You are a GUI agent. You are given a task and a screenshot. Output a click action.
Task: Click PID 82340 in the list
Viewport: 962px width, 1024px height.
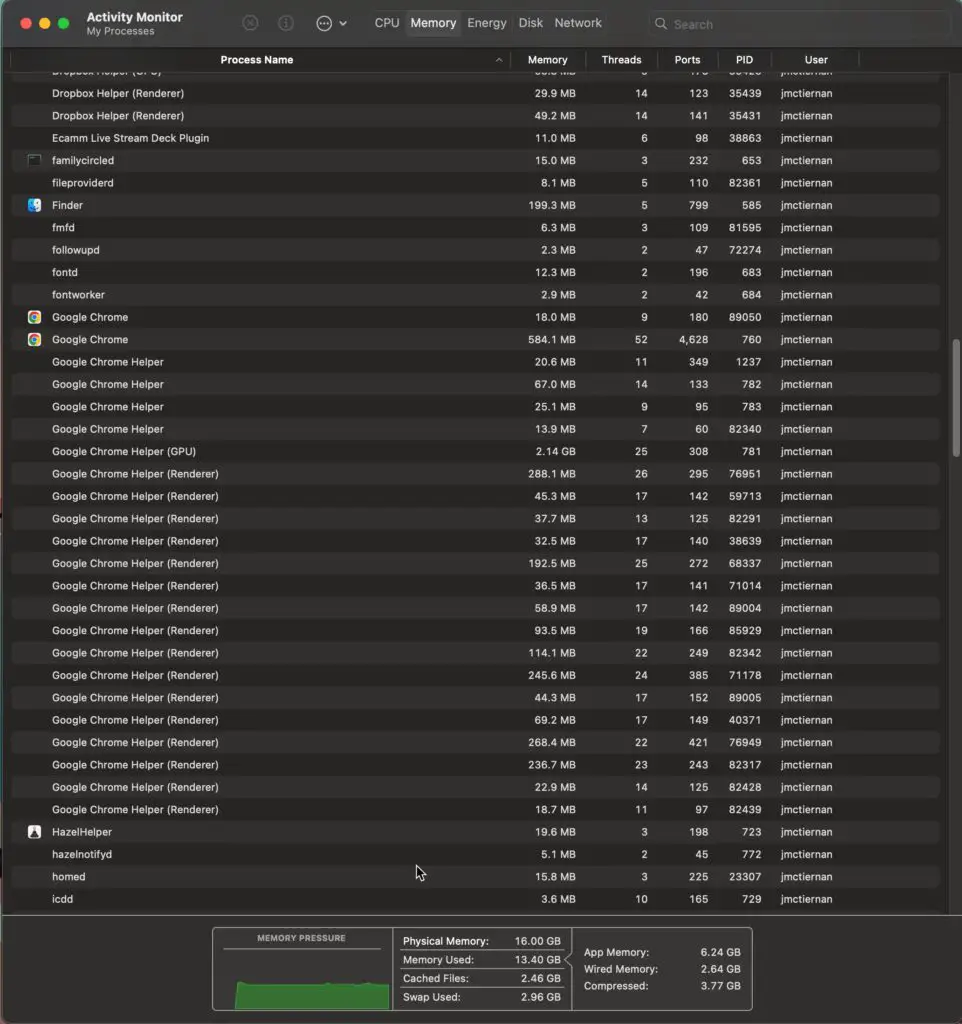point(745,429)
